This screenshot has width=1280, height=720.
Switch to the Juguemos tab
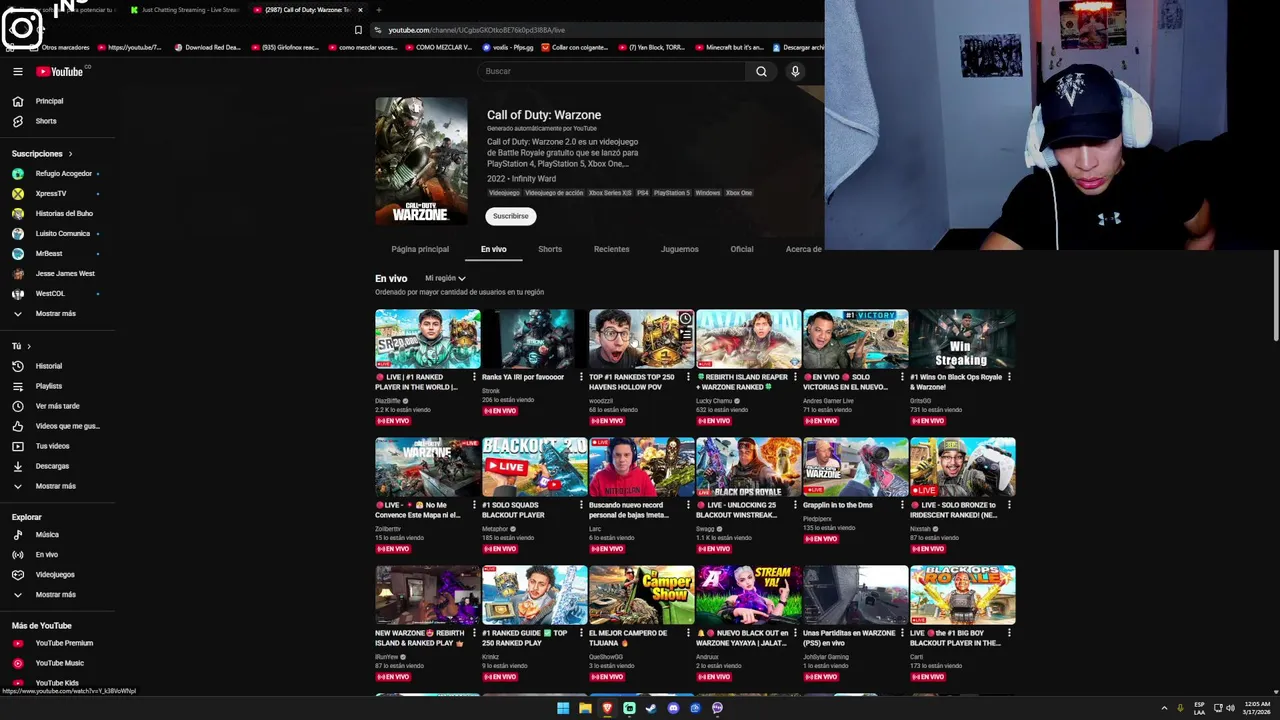click(x=680, y=249)
